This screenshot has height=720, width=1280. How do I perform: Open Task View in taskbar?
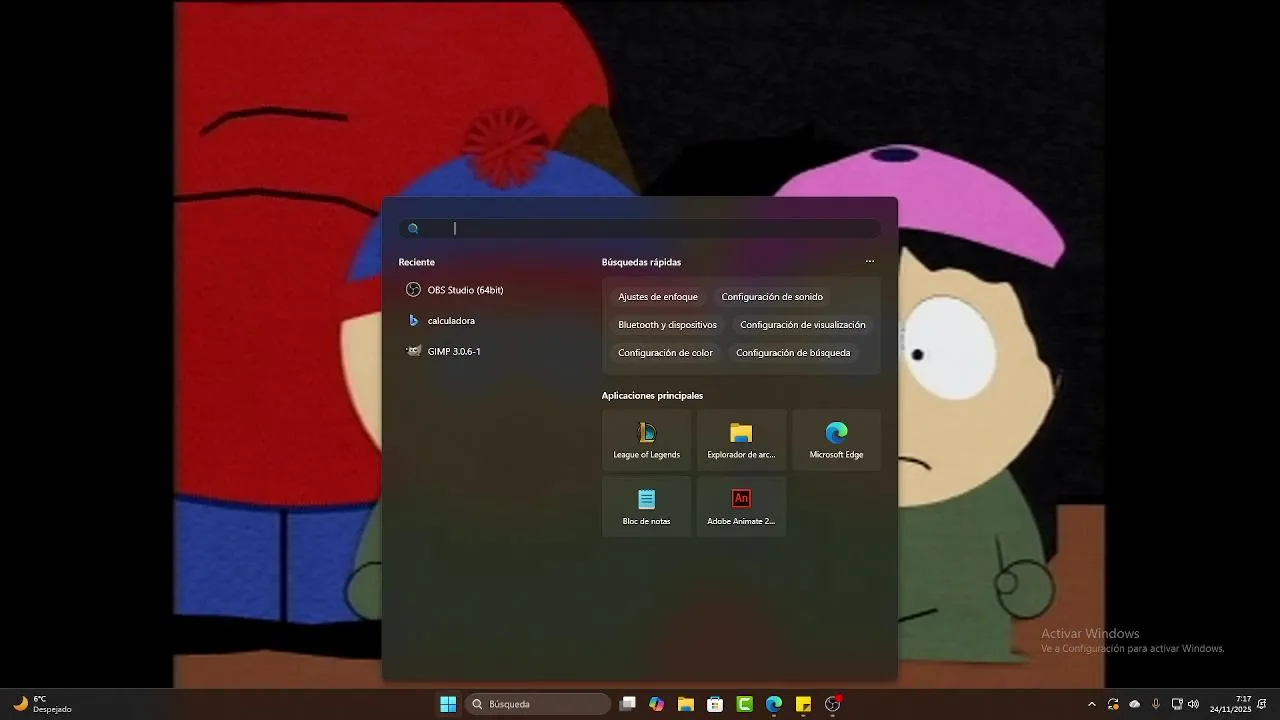(x=628, y=704)
